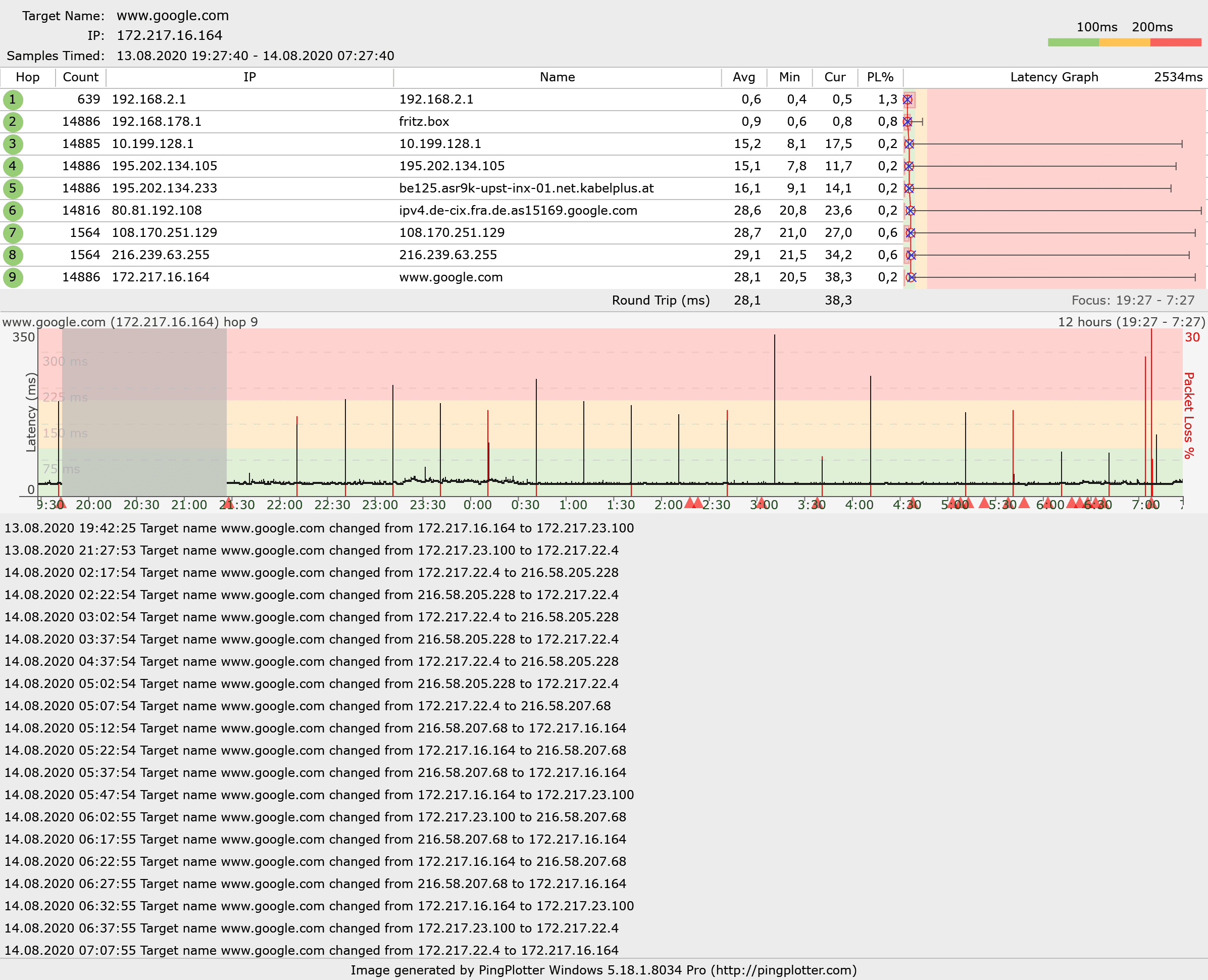Click the 05:07:54 target changed log entry
1208x980 pixels.
(308, 706)
